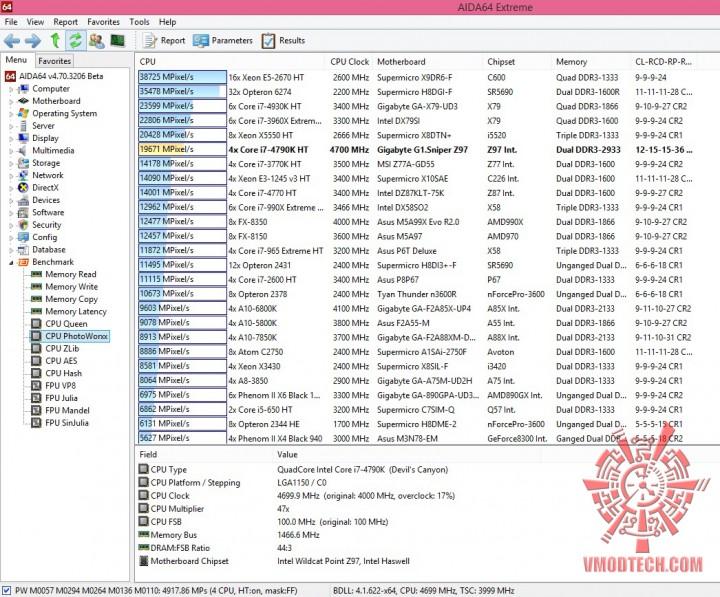Expand the Network tree node

11,176
